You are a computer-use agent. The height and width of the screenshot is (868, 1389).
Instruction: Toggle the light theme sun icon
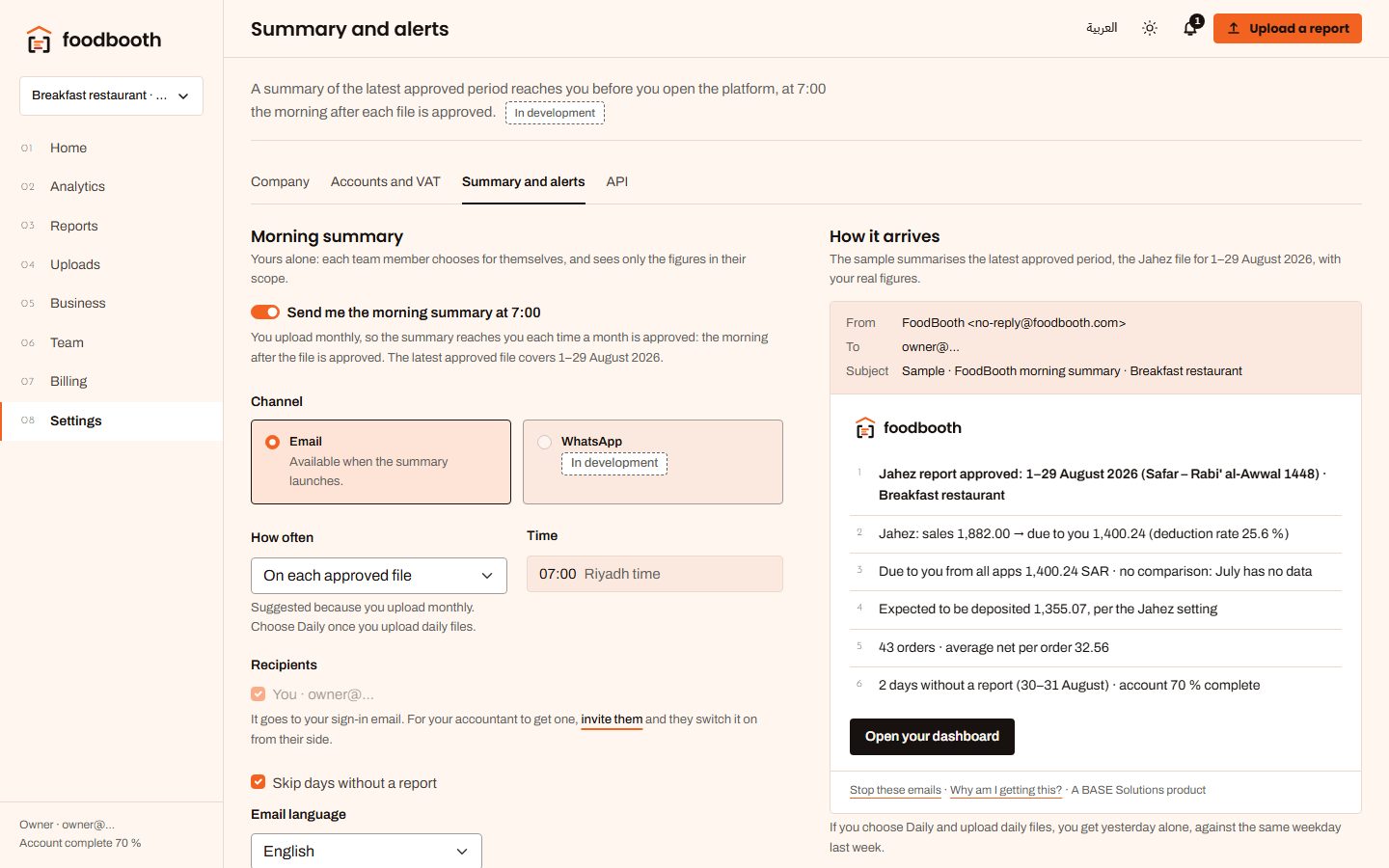tap(1150, 28)
